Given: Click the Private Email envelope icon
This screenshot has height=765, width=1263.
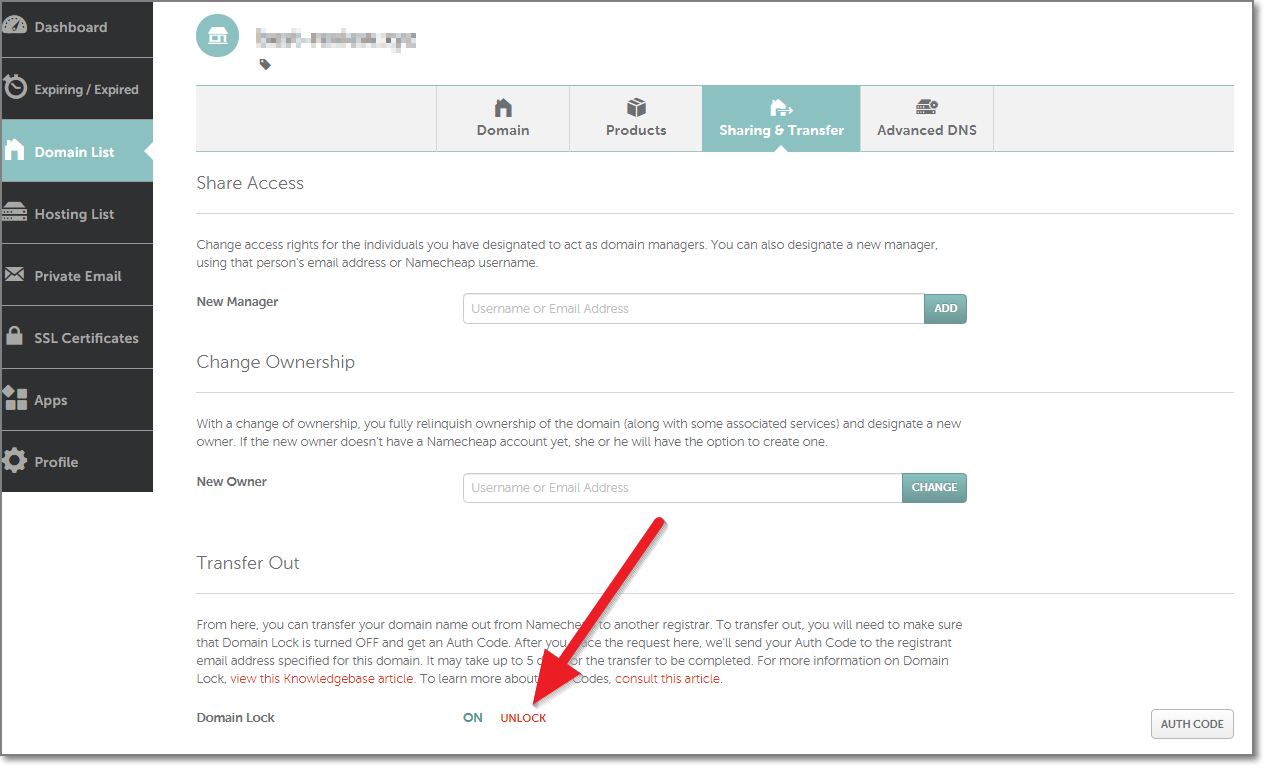Looking at the screenshot, I should click(15, 274).
